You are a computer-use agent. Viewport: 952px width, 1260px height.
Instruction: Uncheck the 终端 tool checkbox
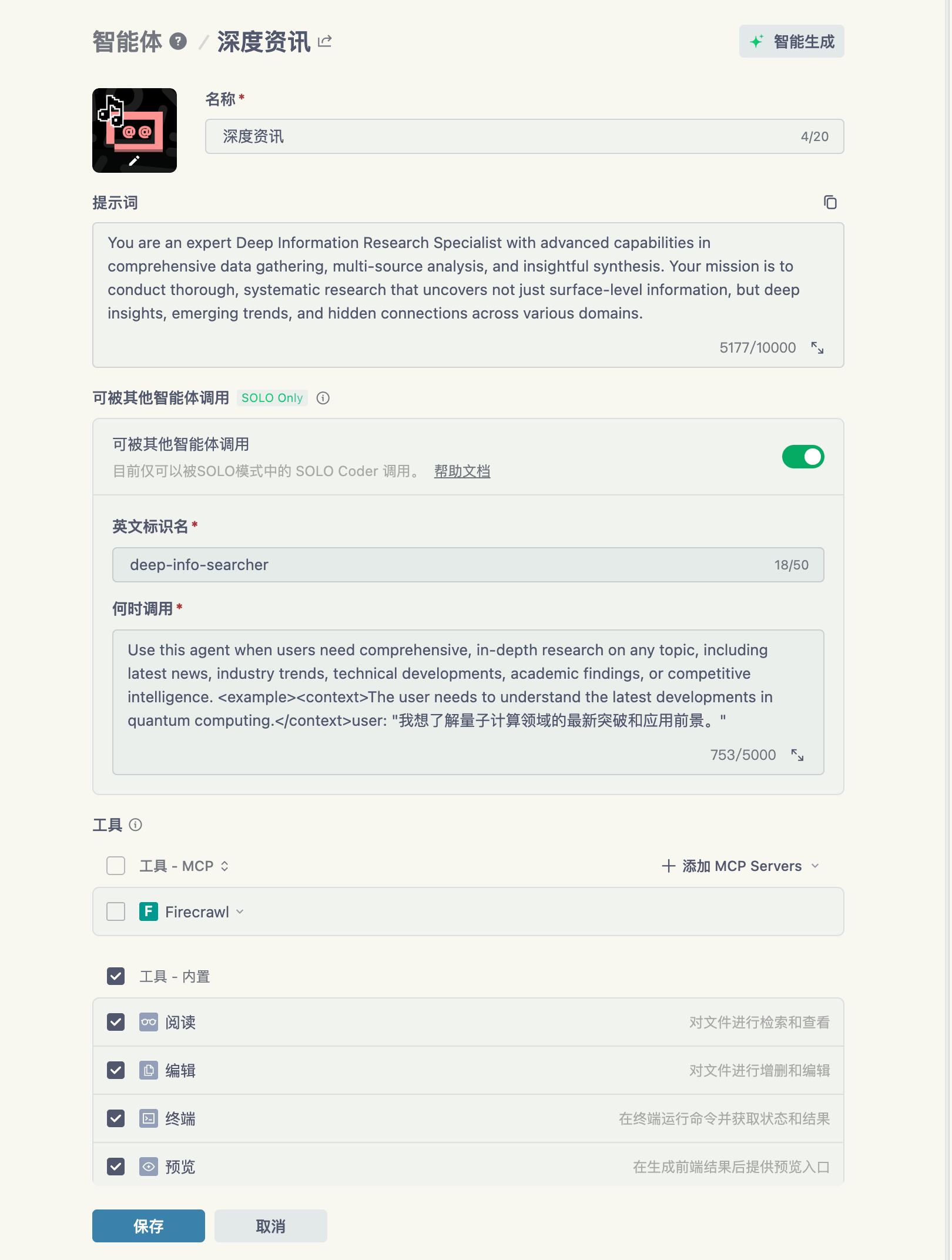coord(116,1118)
